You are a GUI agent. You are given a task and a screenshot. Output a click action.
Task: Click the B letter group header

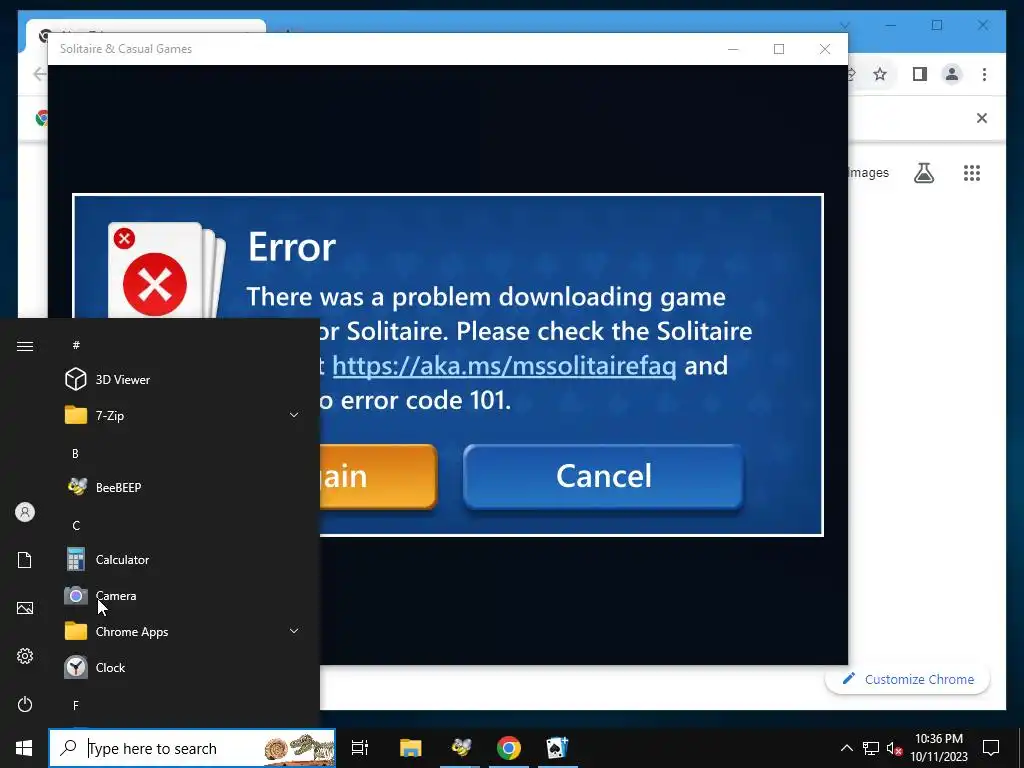click(x=75, y=453)
